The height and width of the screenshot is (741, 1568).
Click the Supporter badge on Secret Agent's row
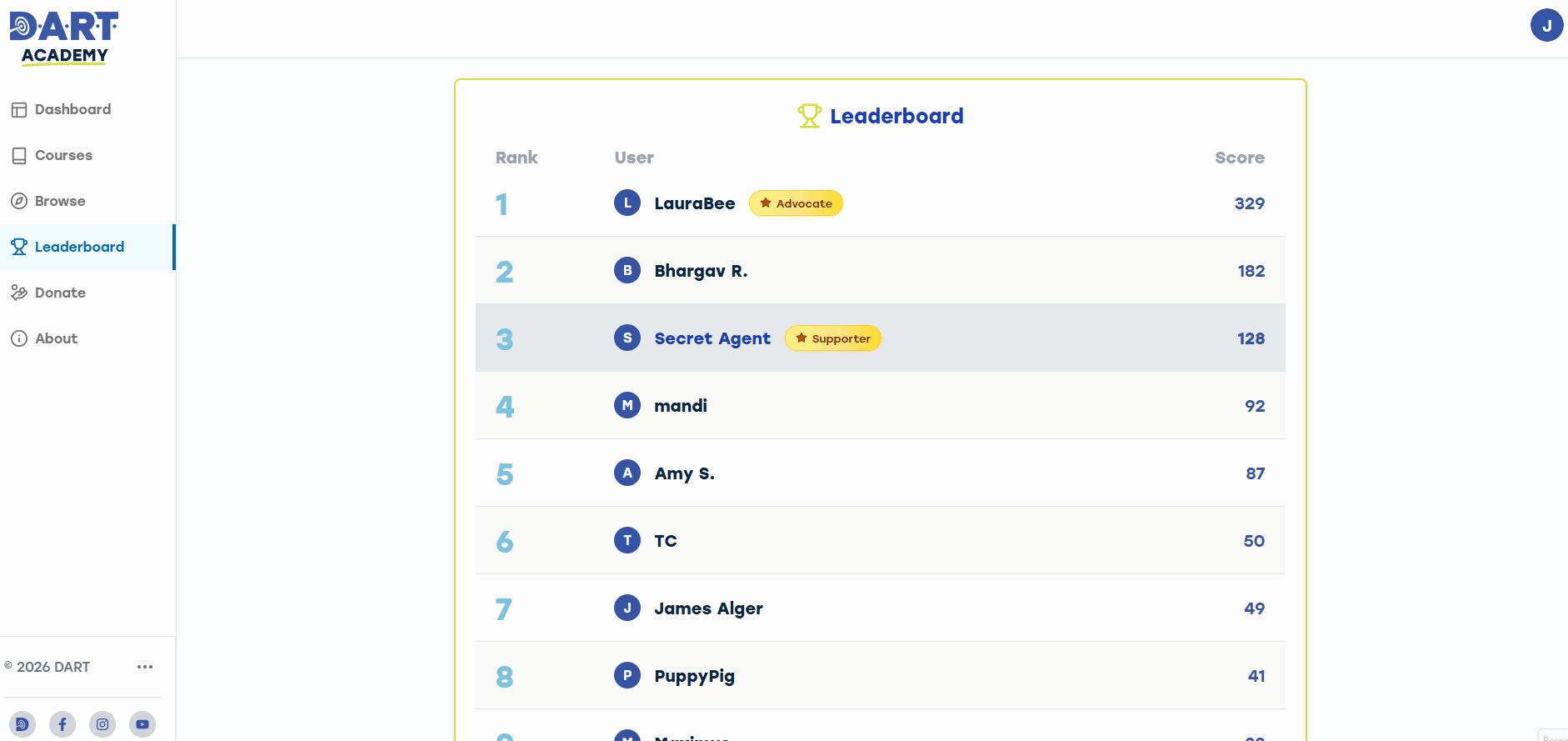click(832, 338)
